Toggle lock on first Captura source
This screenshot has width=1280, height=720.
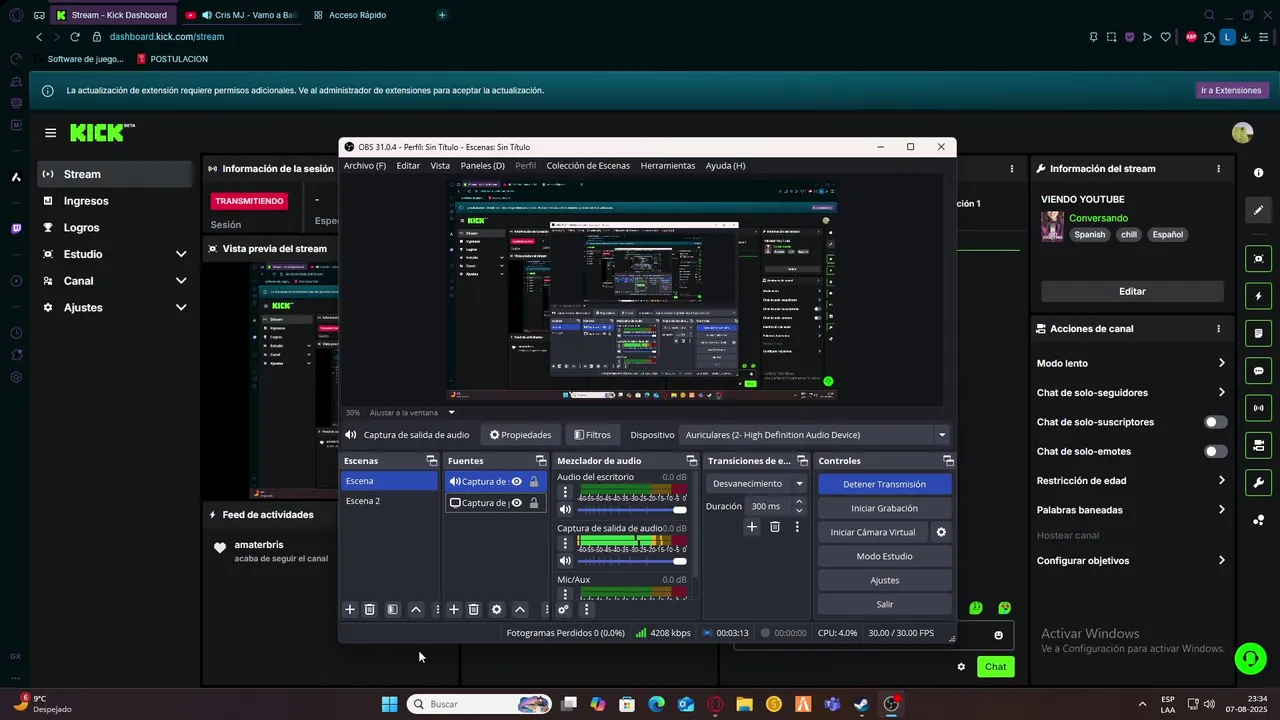(534, 481)
